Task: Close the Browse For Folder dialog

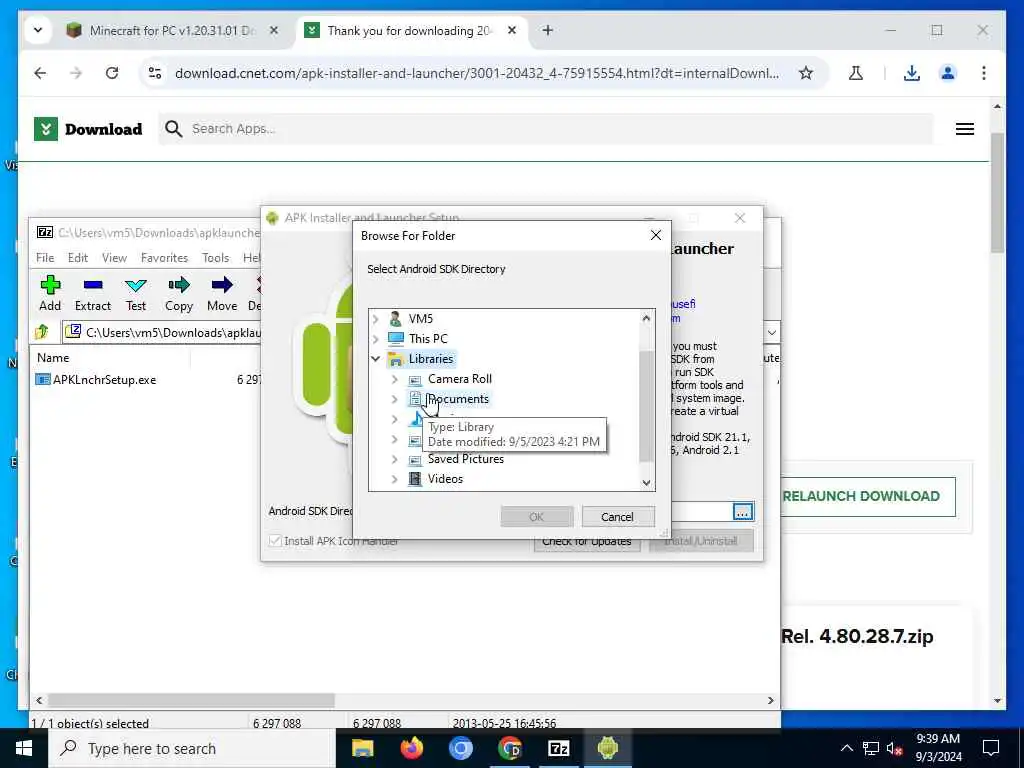Action: tap(656, 235)
